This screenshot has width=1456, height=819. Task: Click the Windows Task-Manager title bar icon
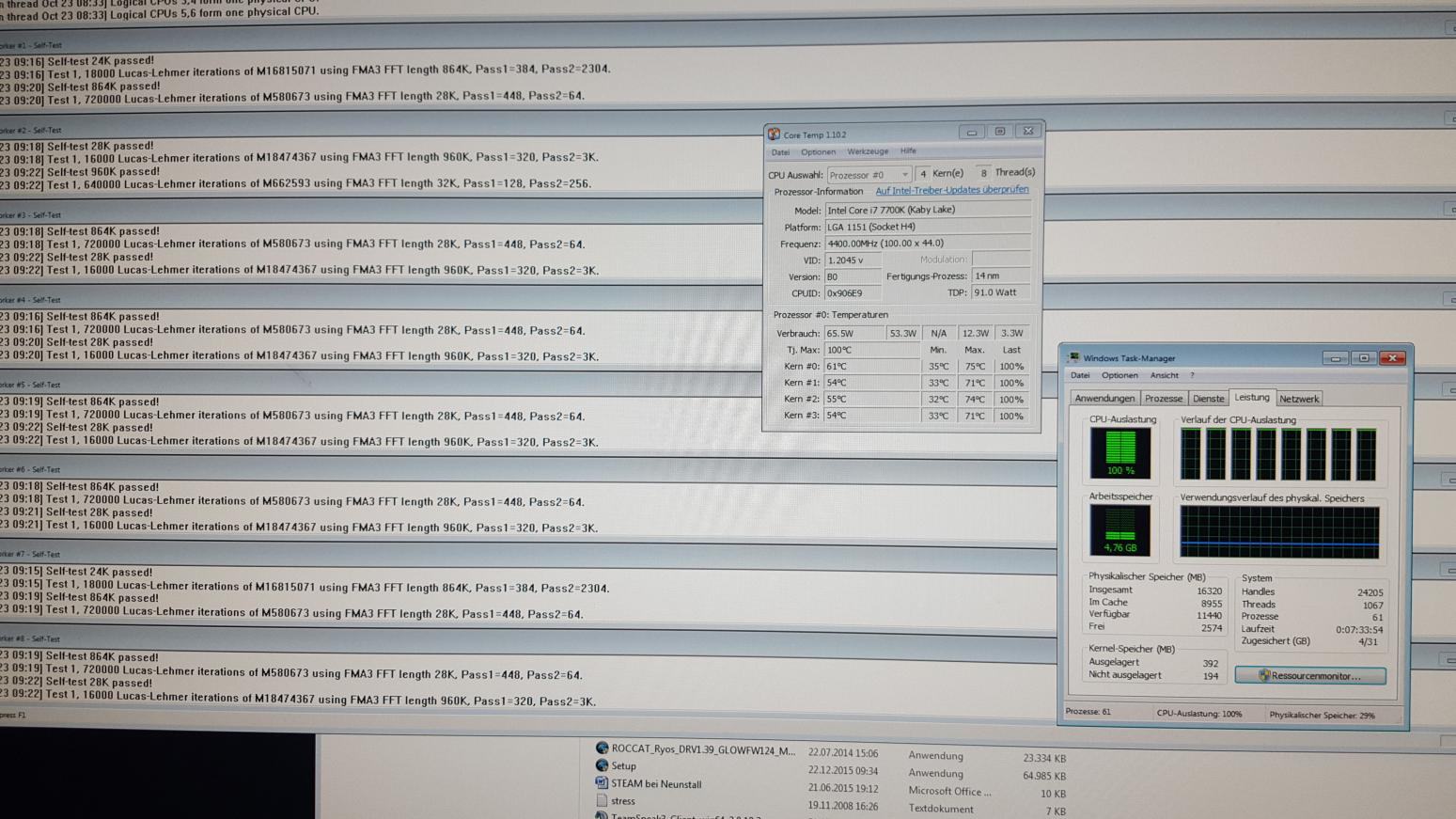1073,358
